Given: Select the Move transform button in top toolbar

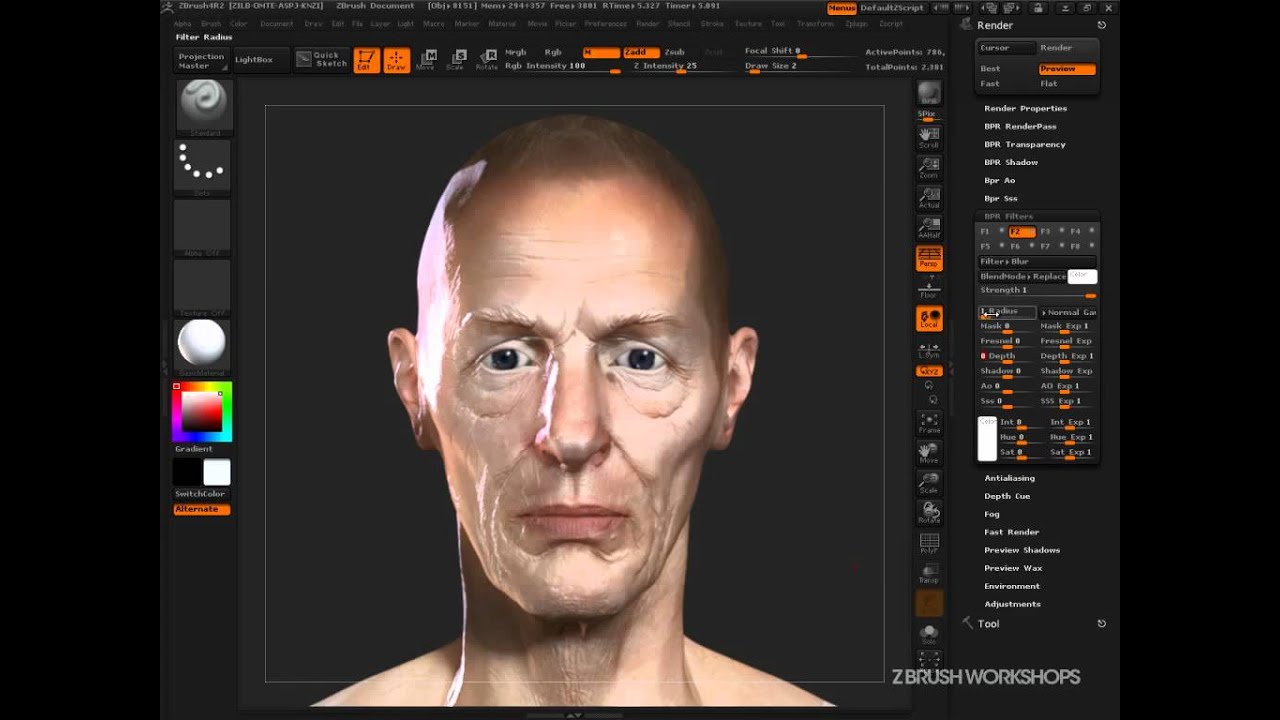Looking at the screenshot, I should 427,60.
